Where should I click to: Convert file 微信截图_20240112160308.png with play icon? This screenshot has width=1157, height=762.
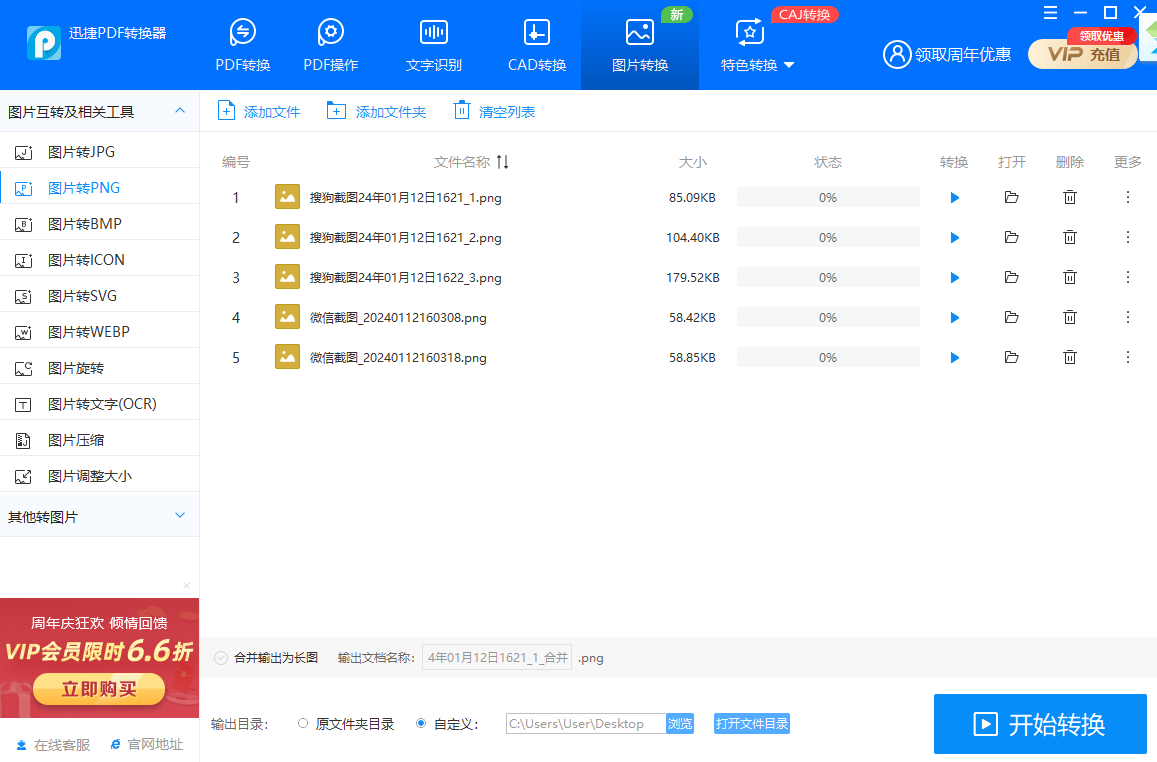pos(954,318)
